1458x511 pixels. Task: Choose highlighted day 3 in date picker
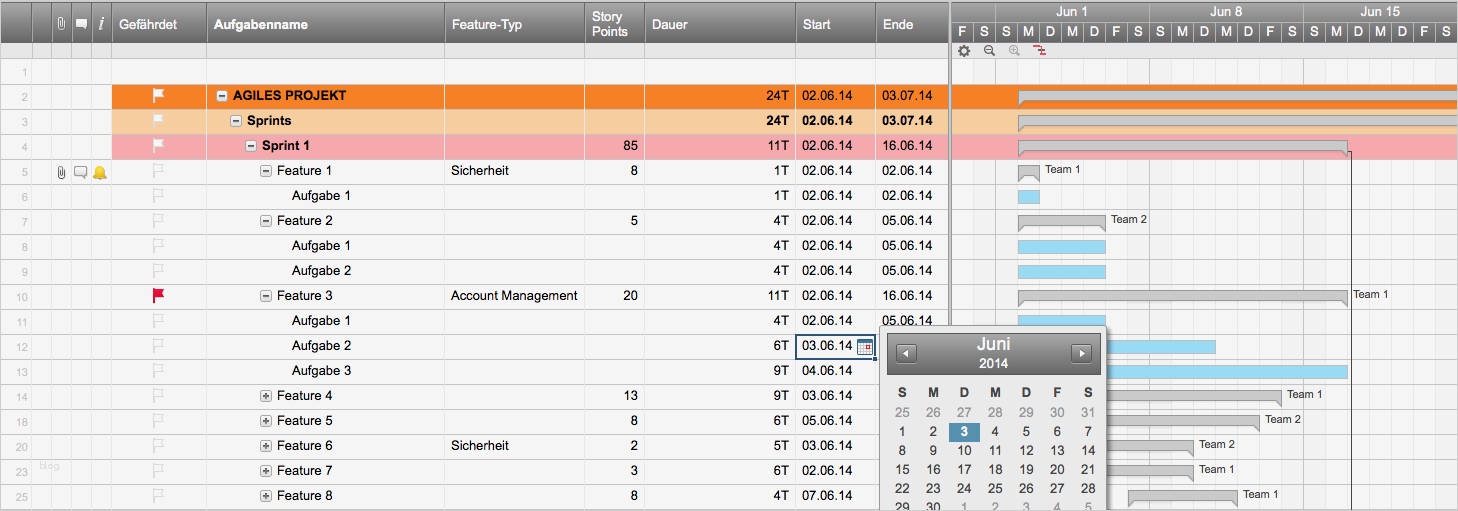(964, 432)
